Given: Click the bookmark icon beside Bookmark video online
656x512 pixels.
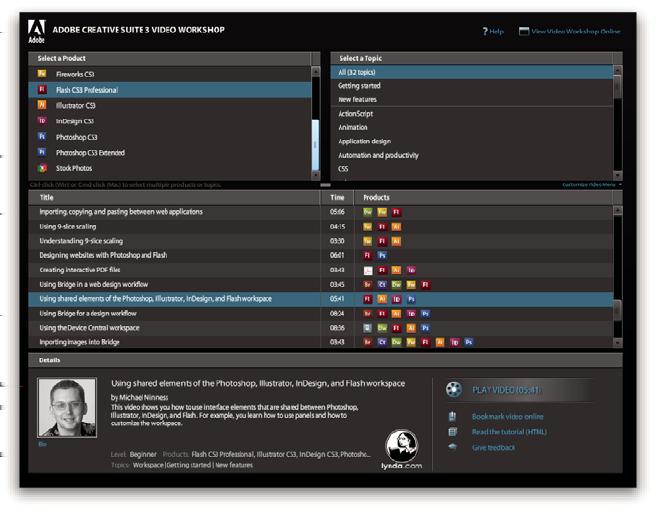Looking at the screenshot, I should pos(452,416).
